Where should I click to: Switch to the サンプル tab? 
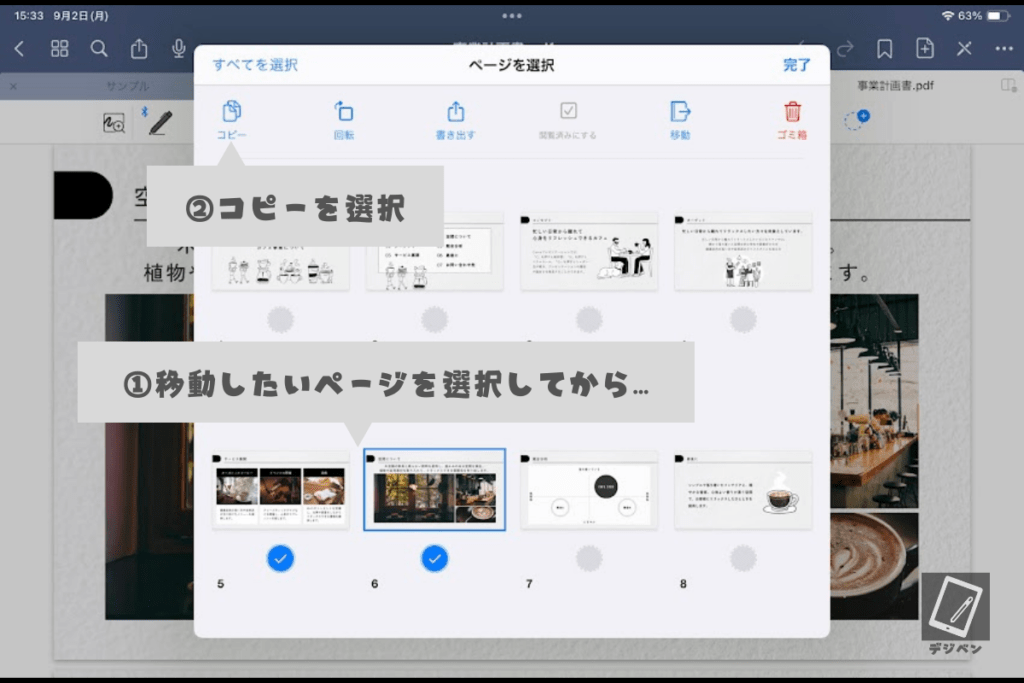tap(128, 86)
